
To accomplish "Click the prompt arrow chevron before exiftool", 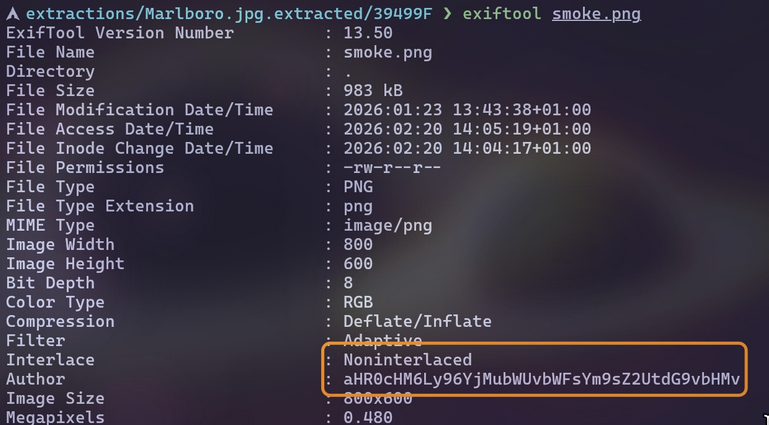I will [x=447, y=14].
